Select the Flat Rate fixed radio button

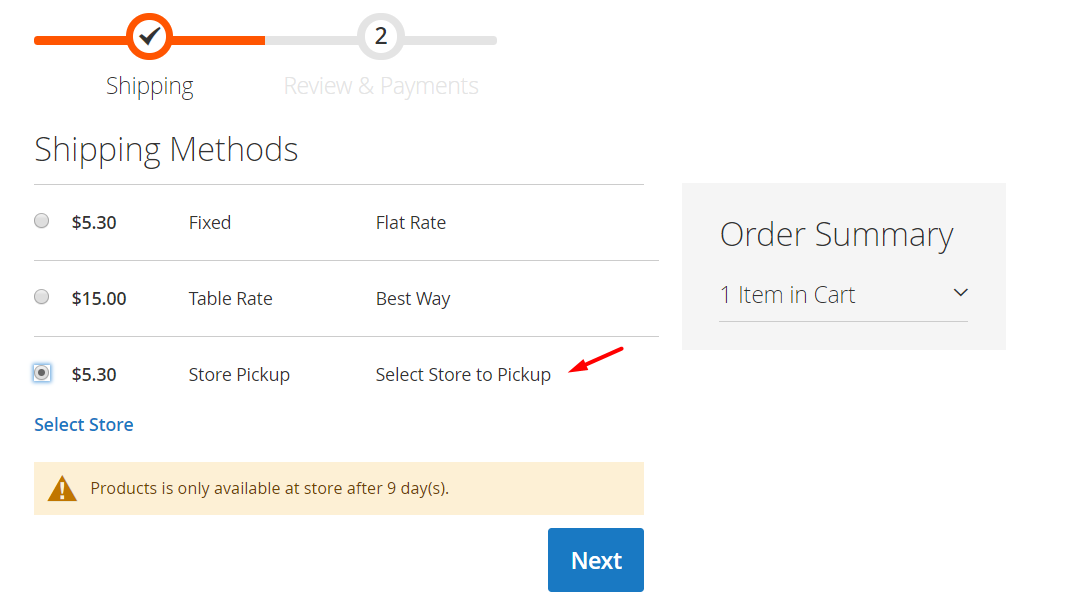(41, 221)
